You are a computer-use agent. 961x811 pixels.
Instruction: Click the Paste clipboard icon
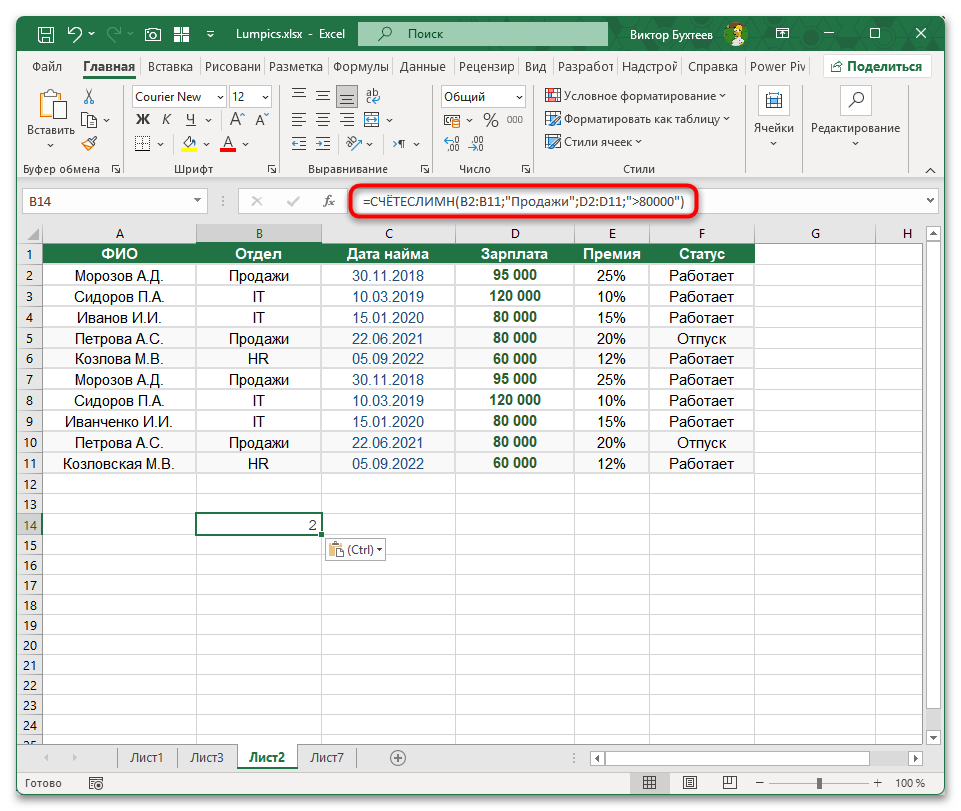pos(53,104)
